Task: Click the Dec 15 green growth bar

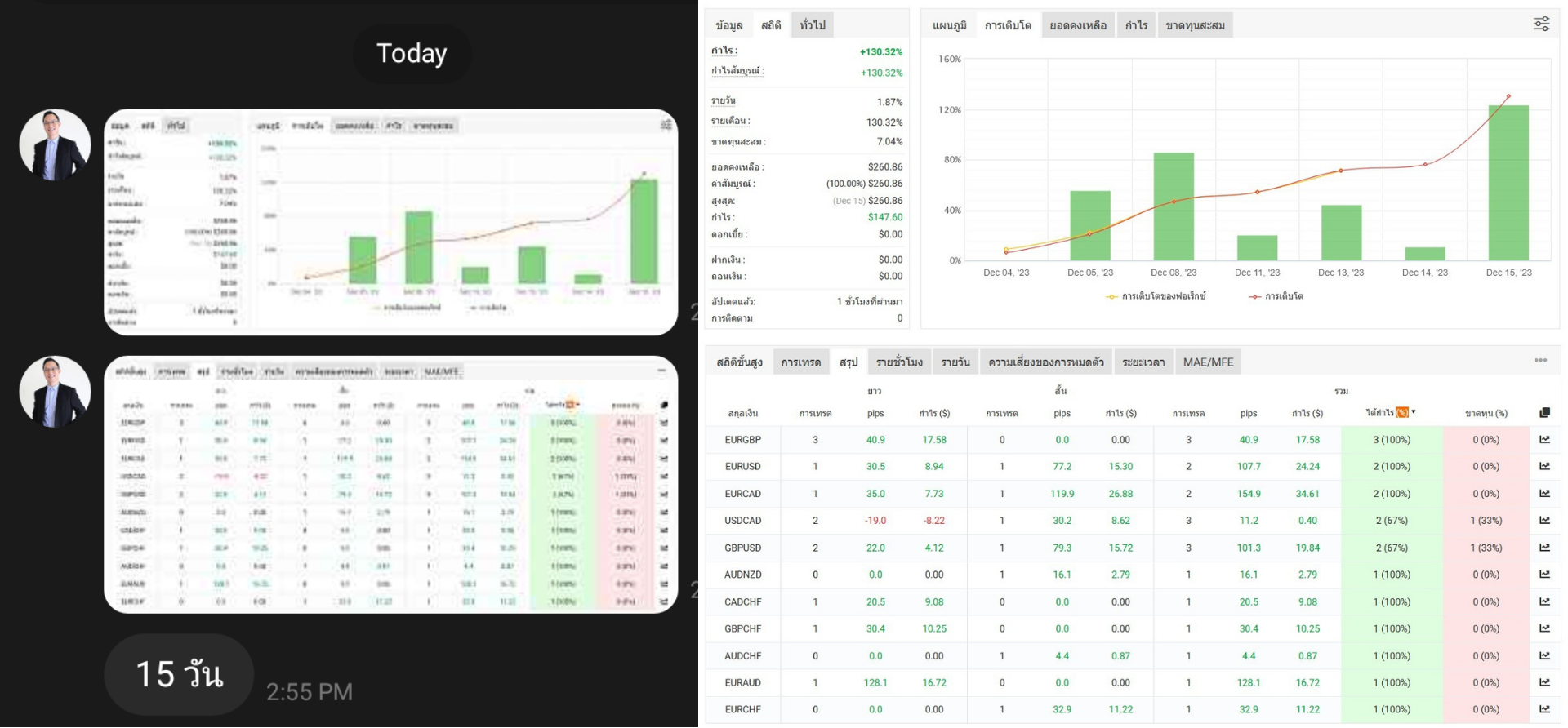Action: coord(1508,183)
